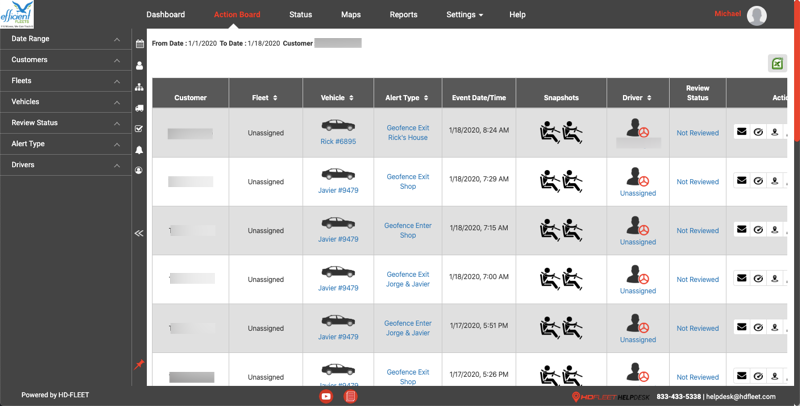Open Geofence Exit Rick's House alert
This screenshot has width=800, height=406.
click(x=408, y=133)
